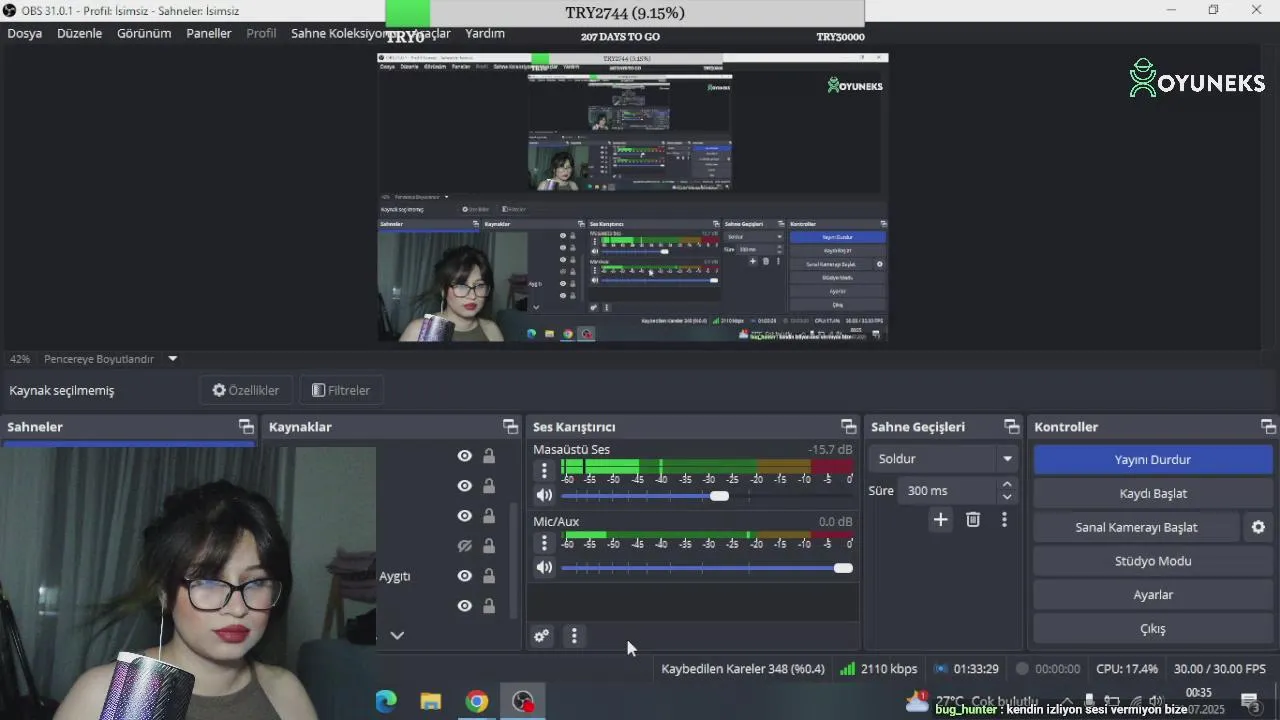Pop out the Sahneler dock panel
The height and width of the screenshot is (720, 1280).
(246, 427)
